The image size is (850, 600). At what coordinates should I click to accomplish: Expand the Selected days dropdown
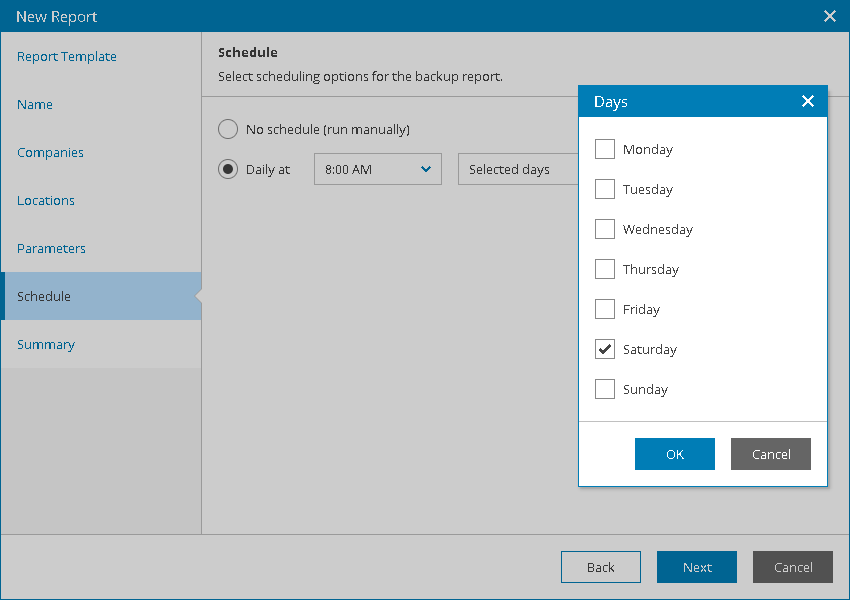click(517, 169)
